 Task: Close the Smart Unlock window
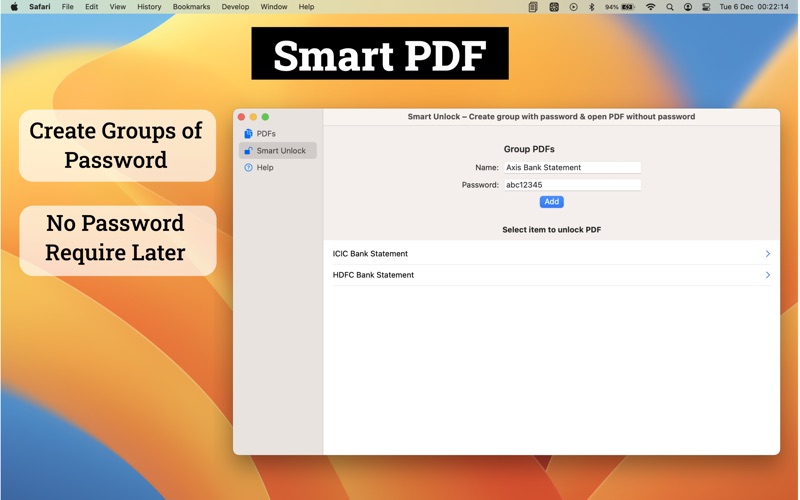coord(241,117)
